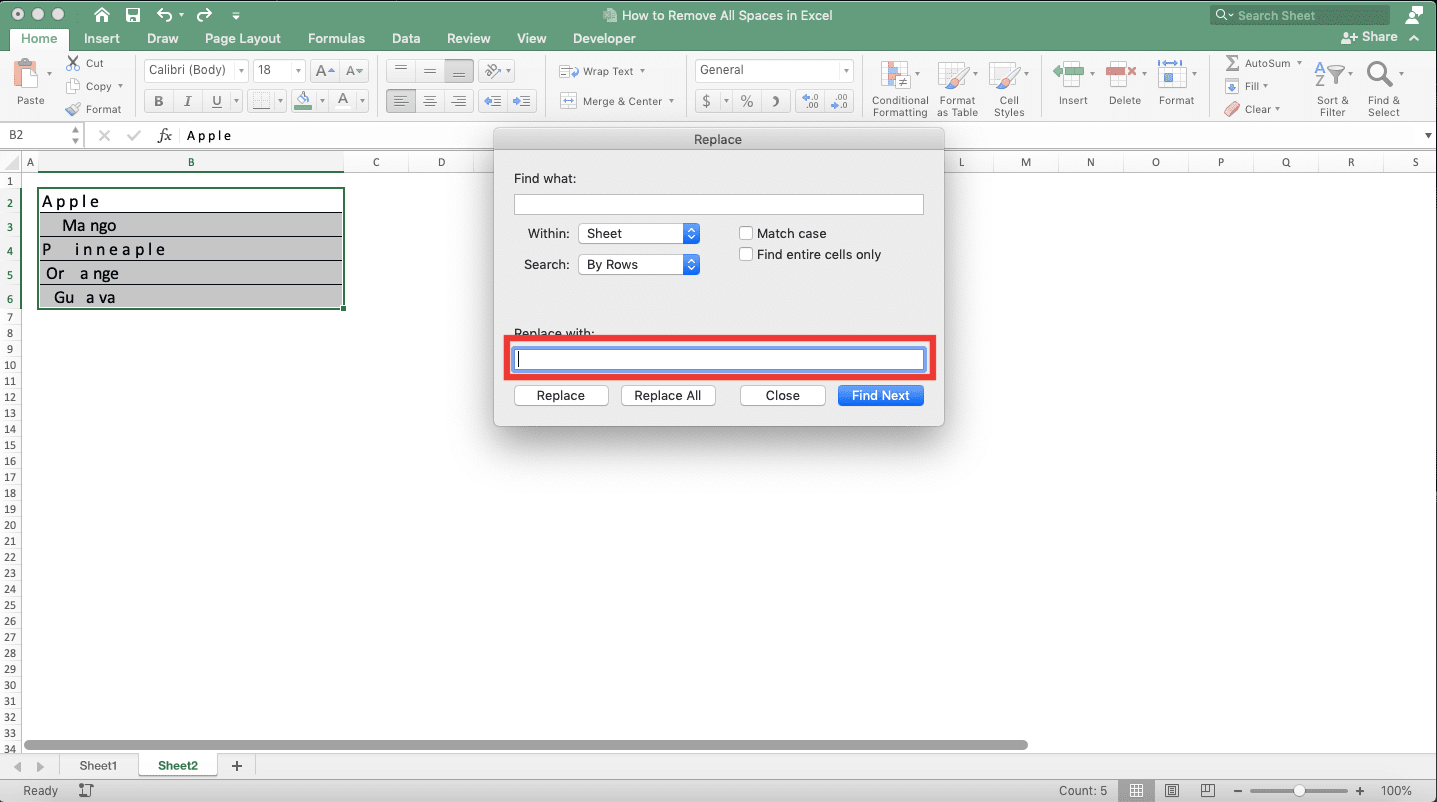Apply comma style number format
1437x802 pixels.
(x=775, y=101)
